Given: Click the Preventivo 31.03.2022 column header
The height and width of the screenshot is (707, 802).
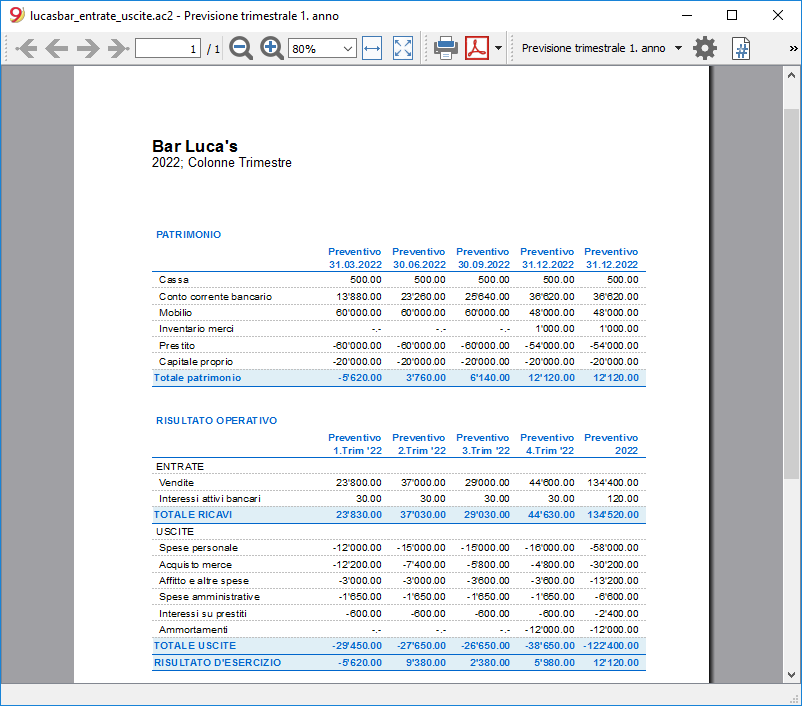Looking at the screenshot, I should [355, 258].
